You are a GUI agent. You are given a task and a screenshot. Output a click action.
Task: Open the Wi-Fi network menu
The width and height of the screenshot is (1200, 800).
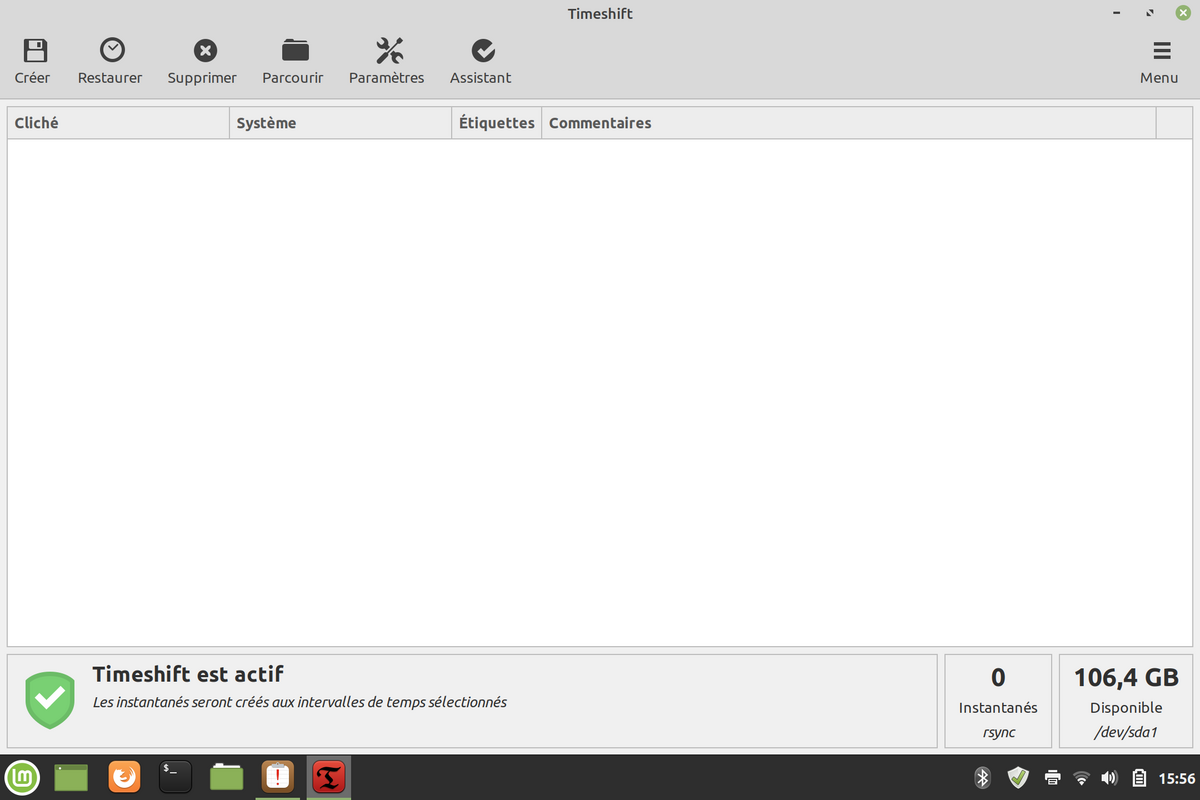(1081, 777)
